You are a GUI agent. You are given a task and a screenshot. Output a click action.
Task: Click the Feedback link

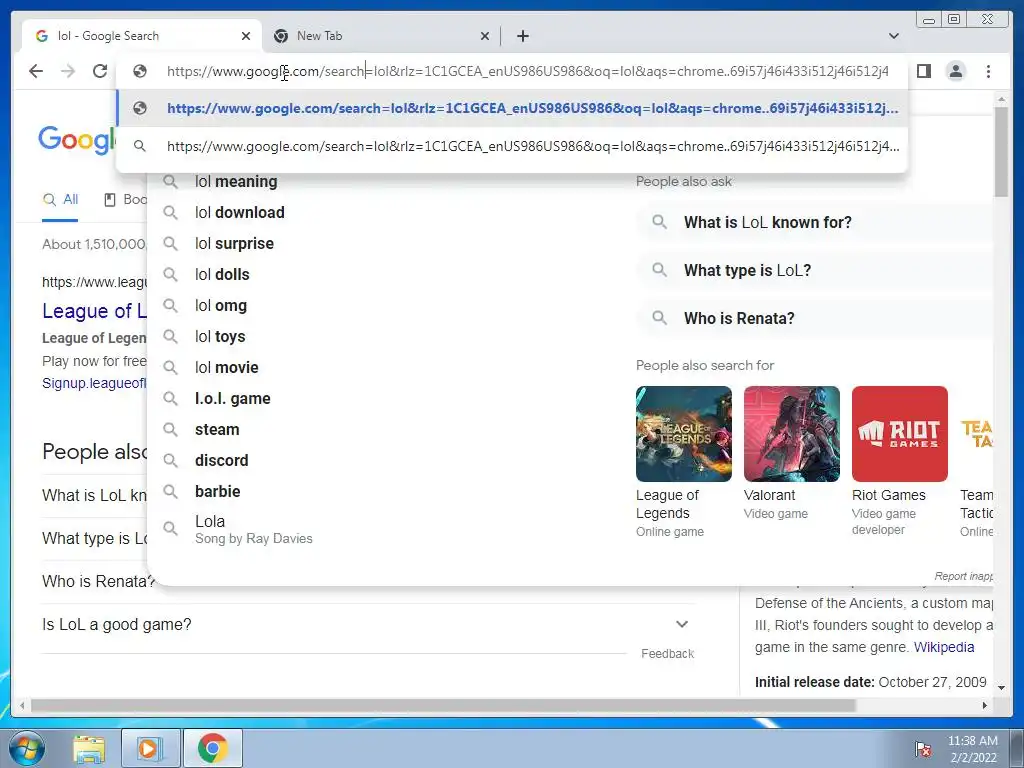[667, 654]
